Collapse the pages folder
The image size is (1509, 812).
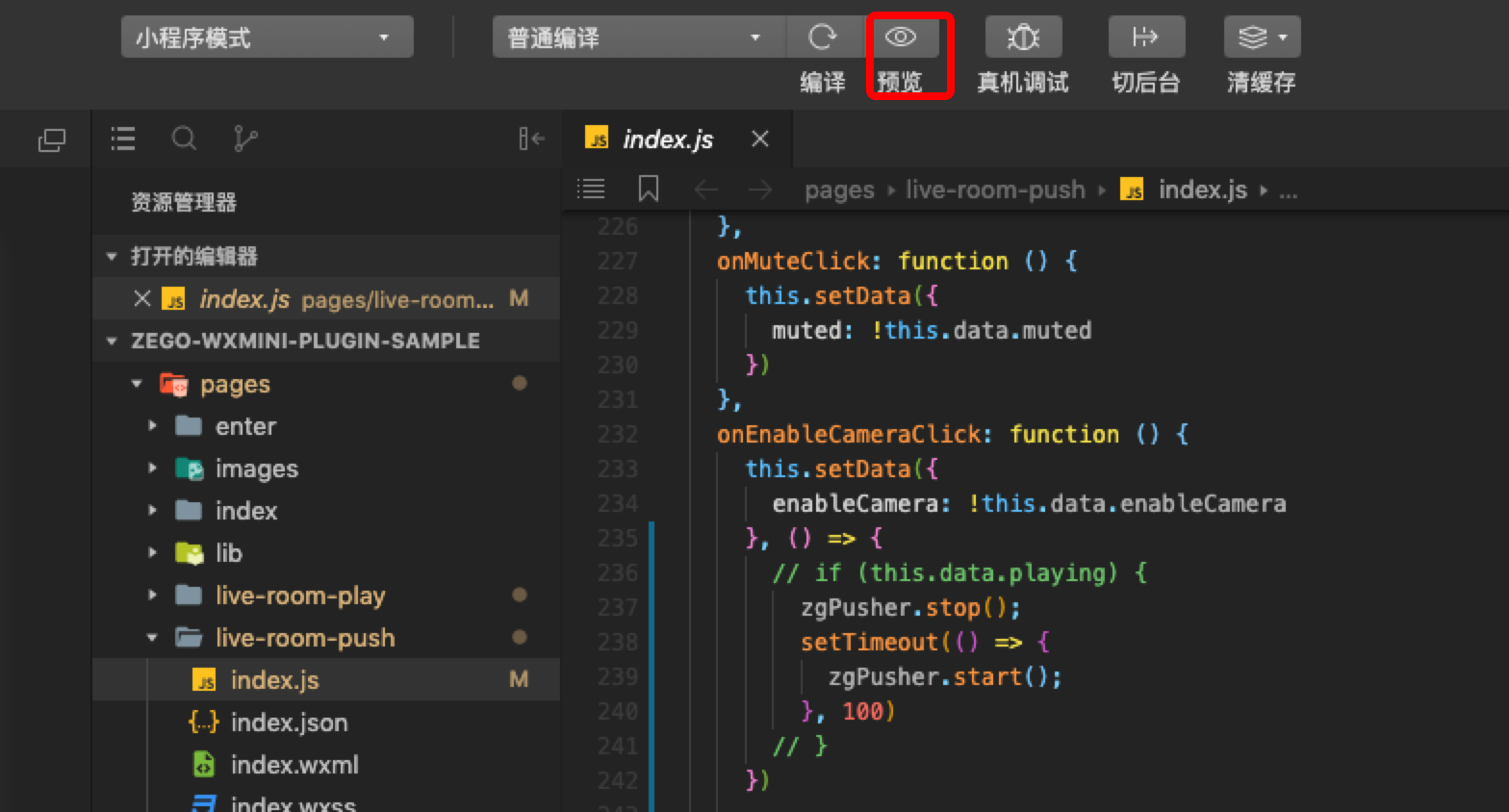click(x=137, y=384)
